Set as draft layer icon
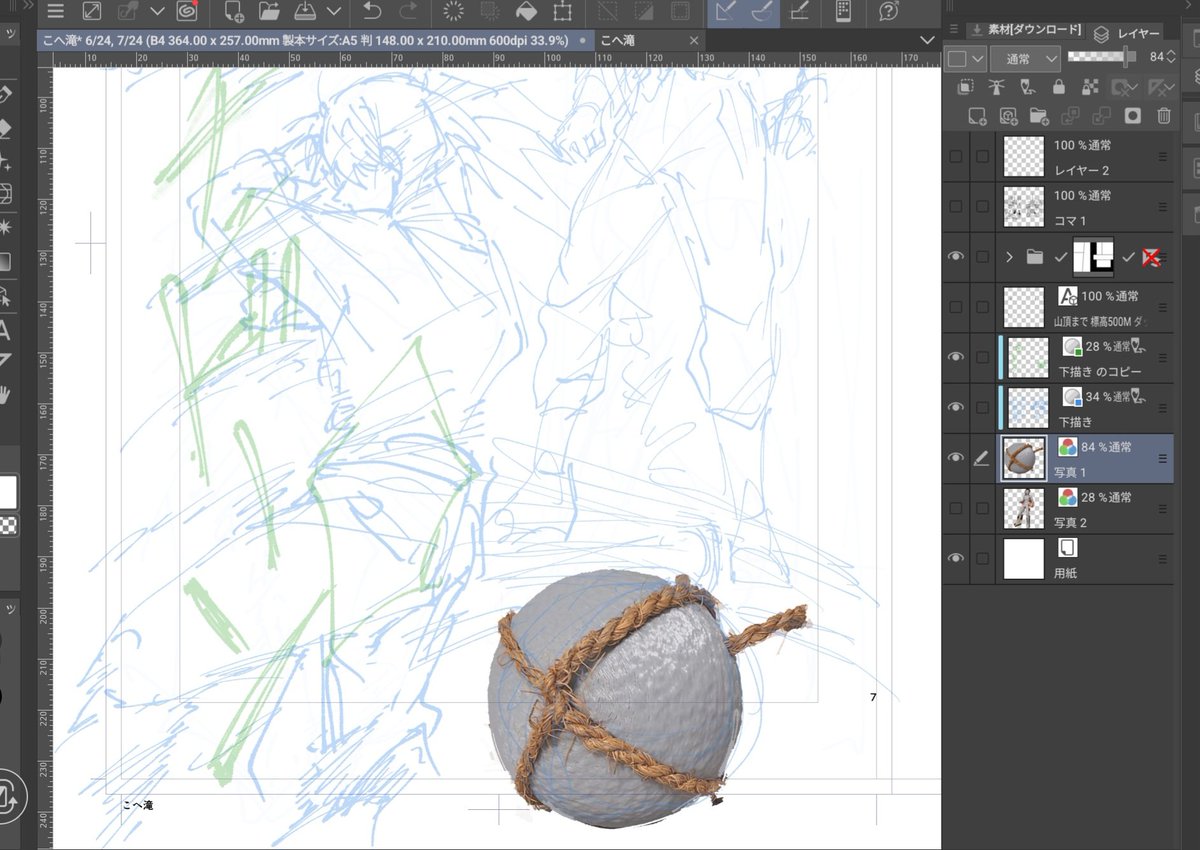 (x=1028, y=88)
